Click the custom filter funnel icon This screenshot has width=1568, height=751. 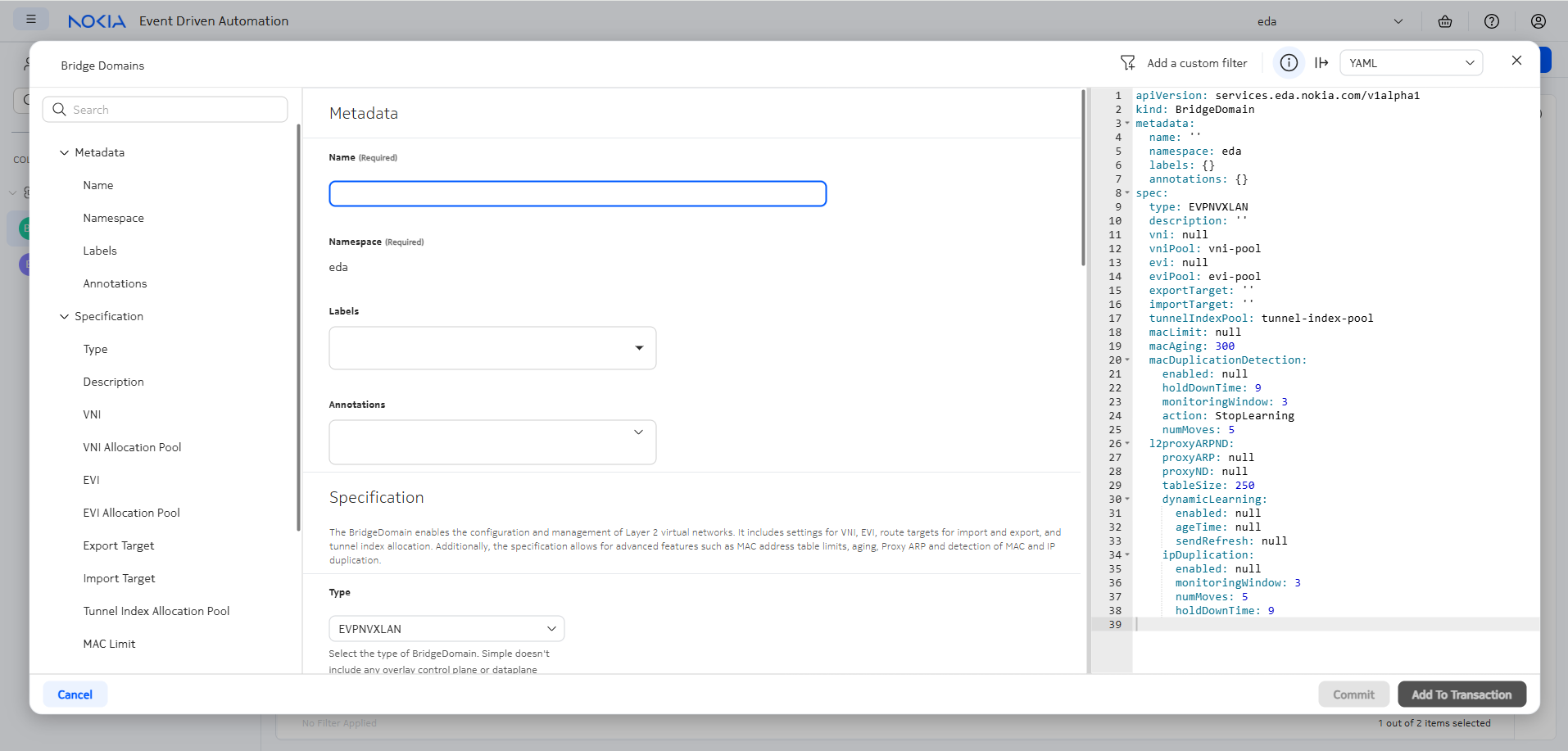tap(1128, 63)
